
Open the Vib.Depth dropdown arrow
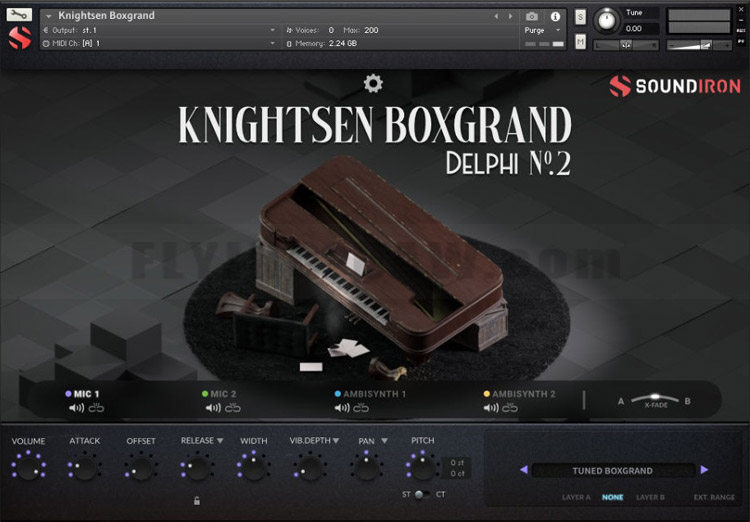[x=336, y=440]
